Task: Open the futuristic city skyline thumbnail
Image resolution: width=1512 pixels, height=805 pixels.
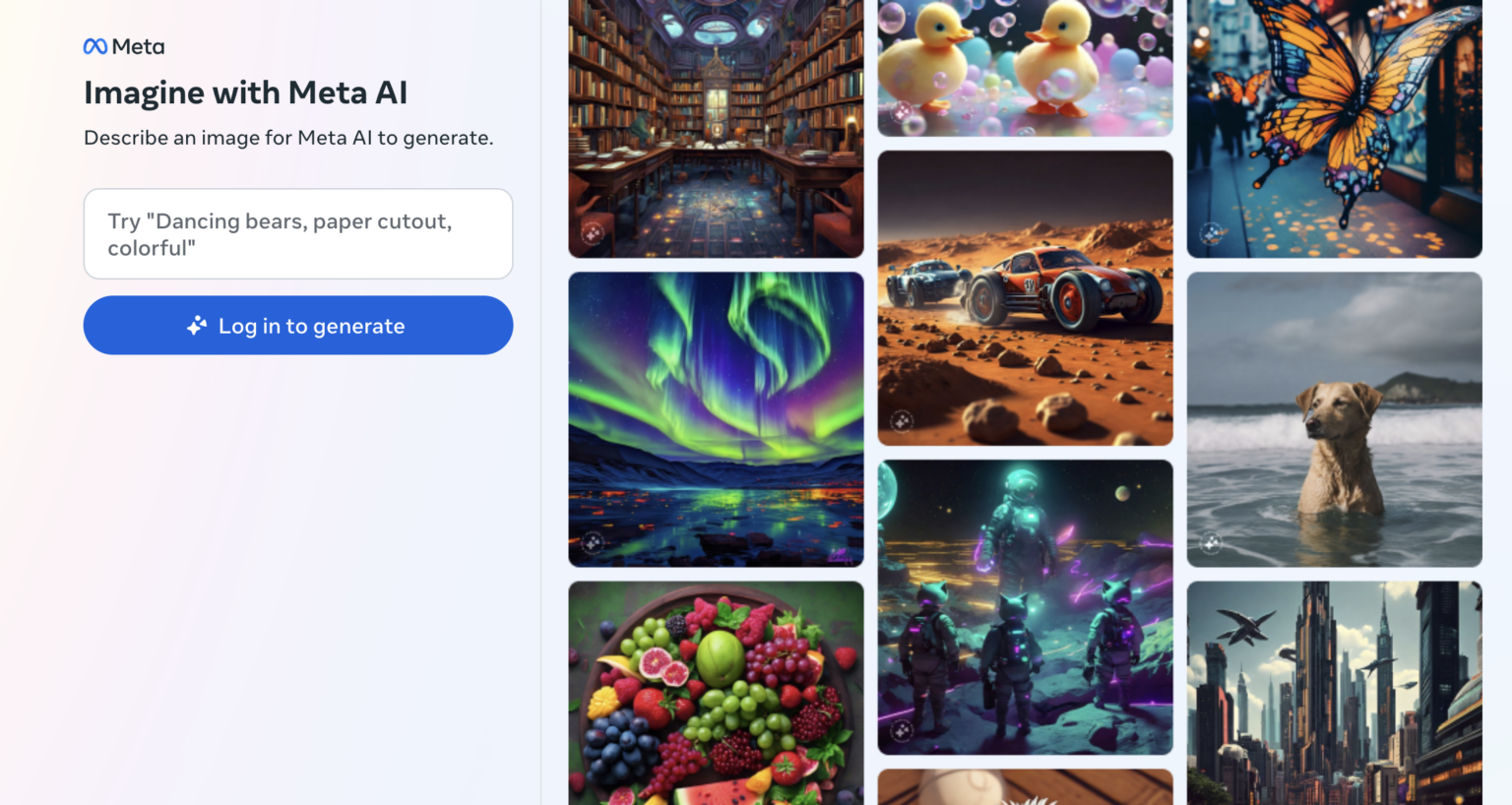Action: coord(1334,693)
